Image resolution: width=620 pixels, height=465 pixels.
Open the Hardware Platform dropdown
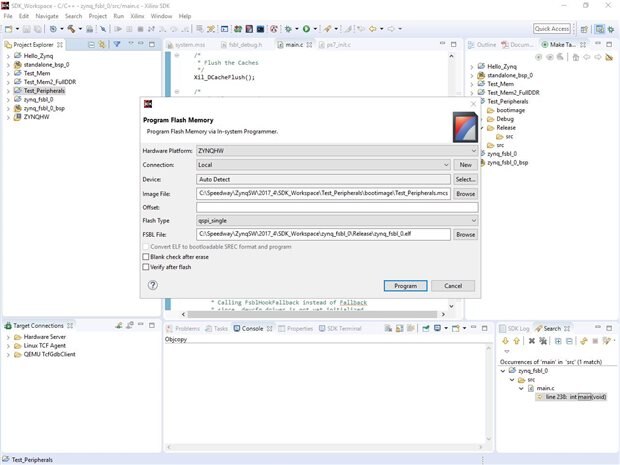click(x=337, y=150)
